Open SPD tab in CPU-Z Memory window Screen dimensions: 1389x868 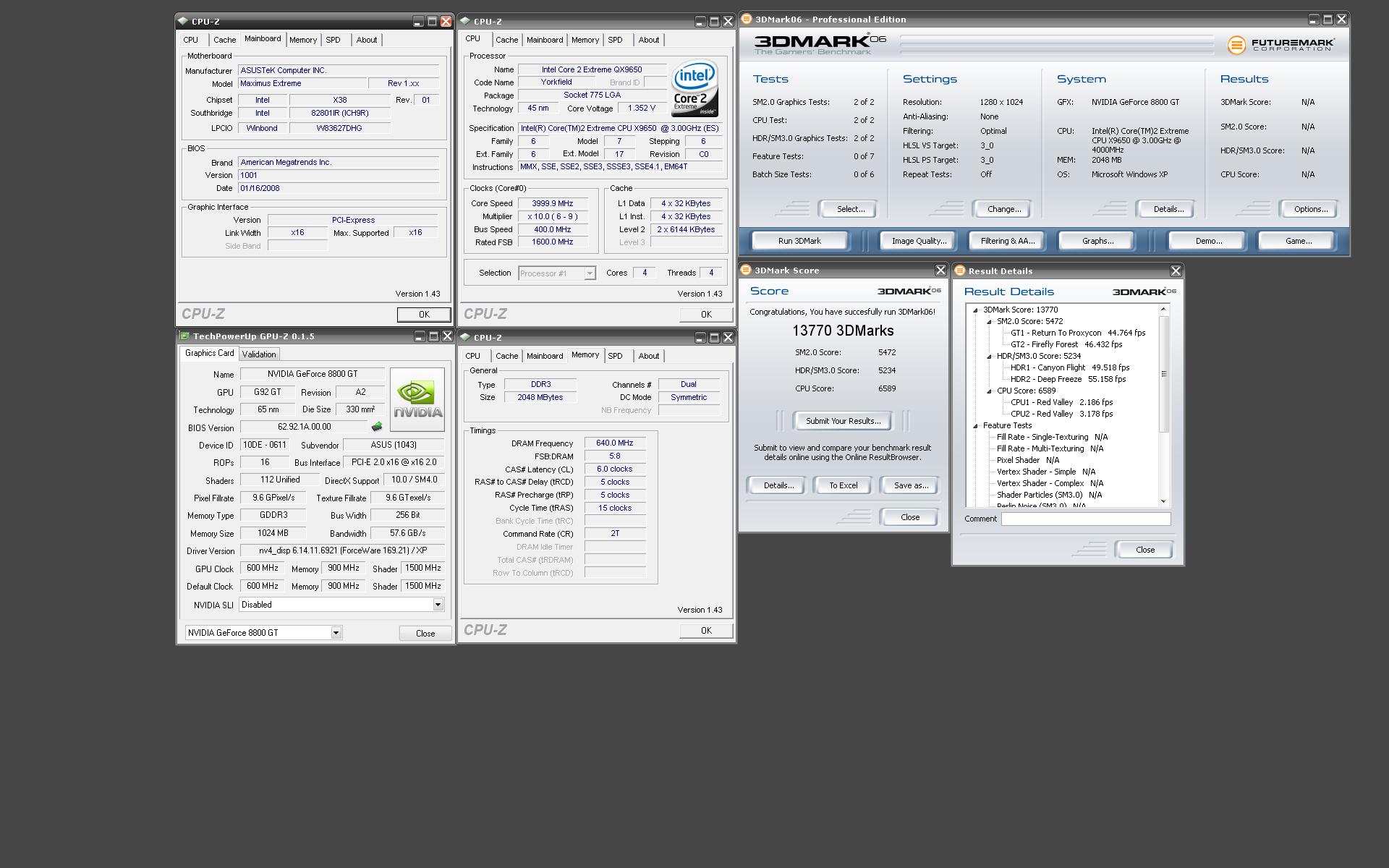[x=615, y=356]
